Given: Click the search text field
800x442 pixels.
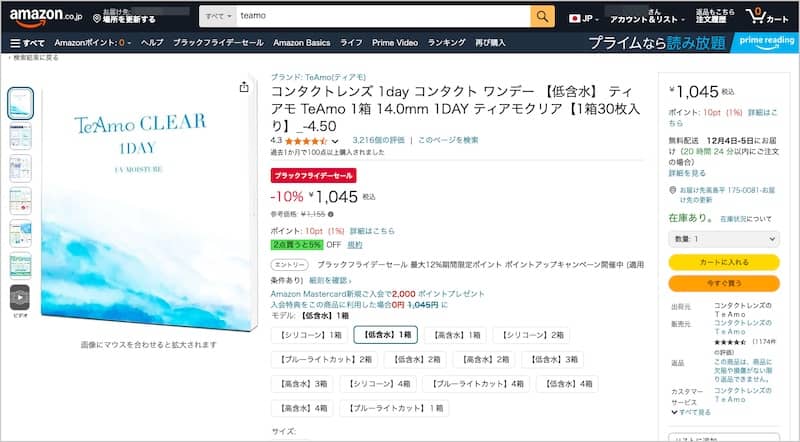Looking at the screenshot, I should point(383,16).
